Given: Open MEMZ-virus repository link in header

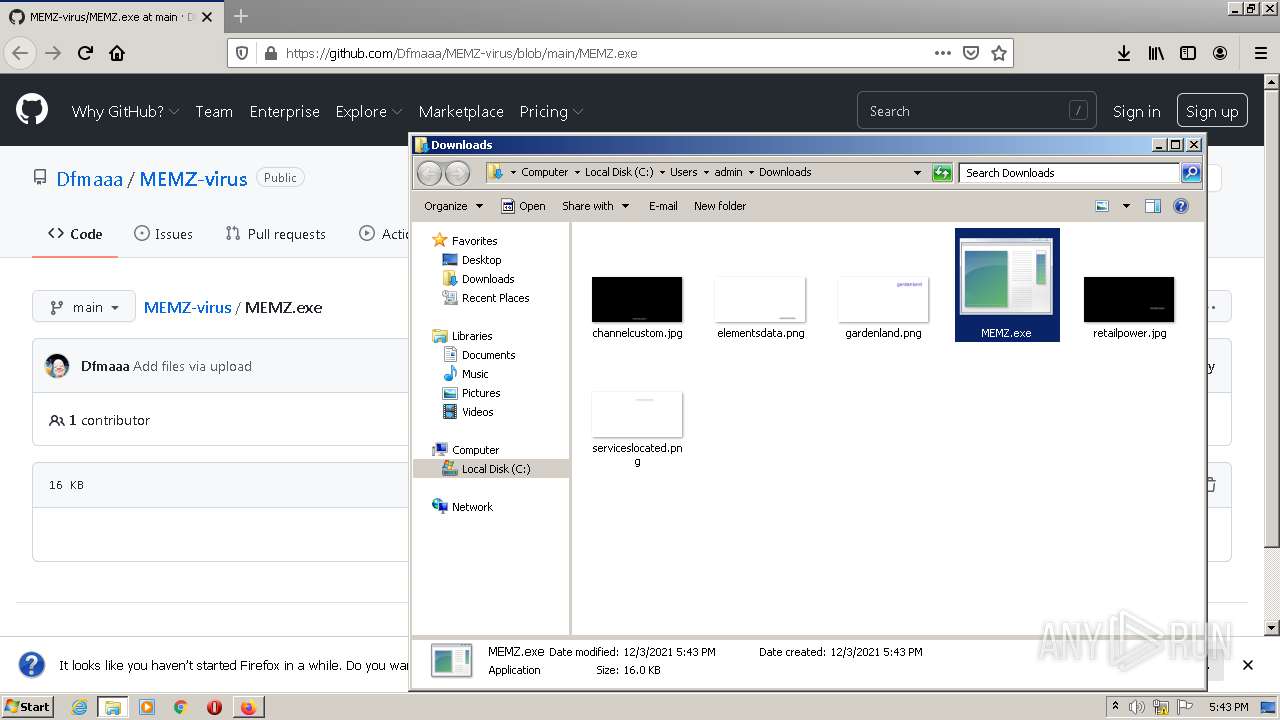Looking at the screenshot, I should 193,179.
